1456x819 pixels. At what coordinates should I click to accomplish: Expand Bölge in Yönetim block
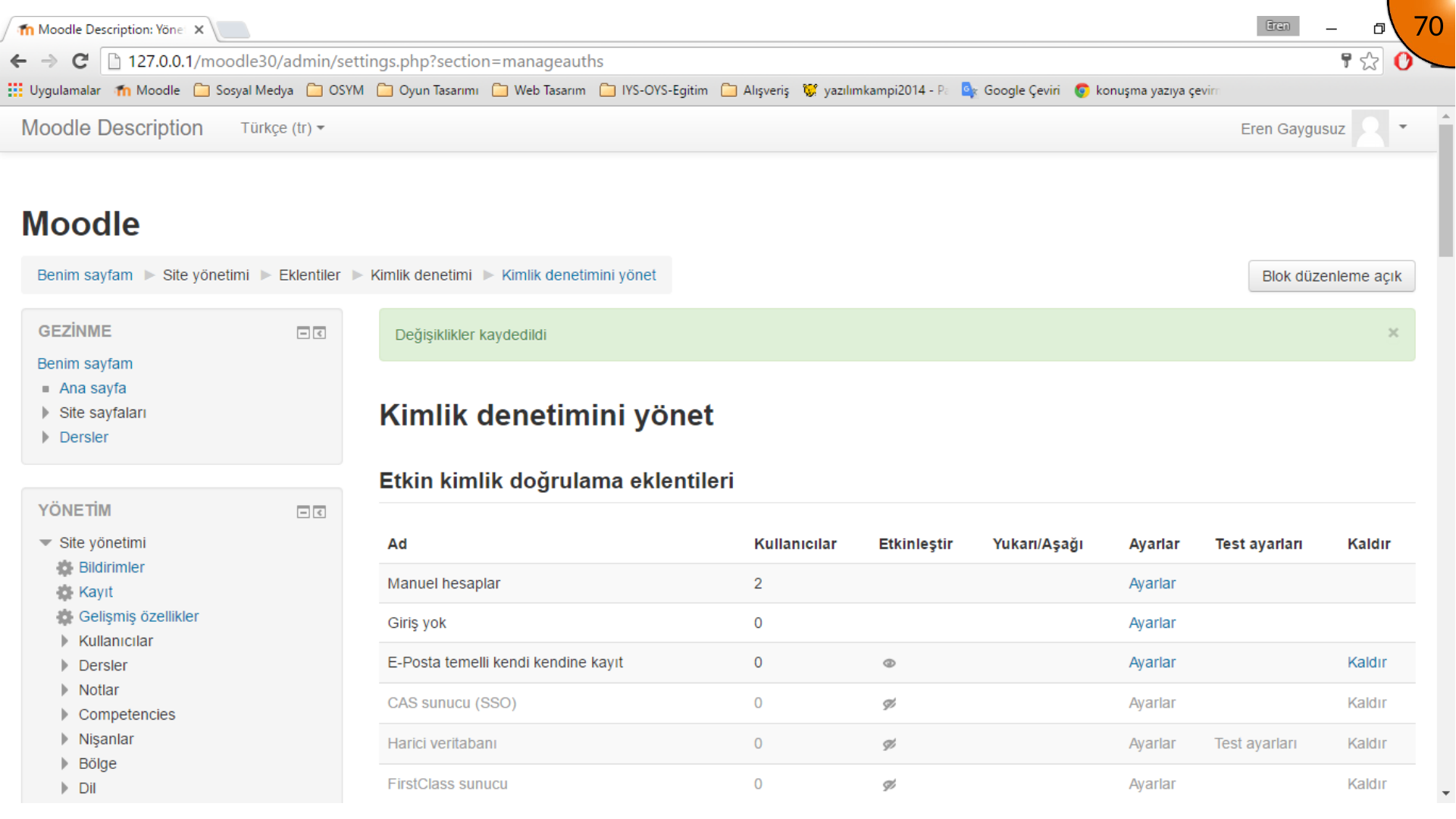(64, 764)
